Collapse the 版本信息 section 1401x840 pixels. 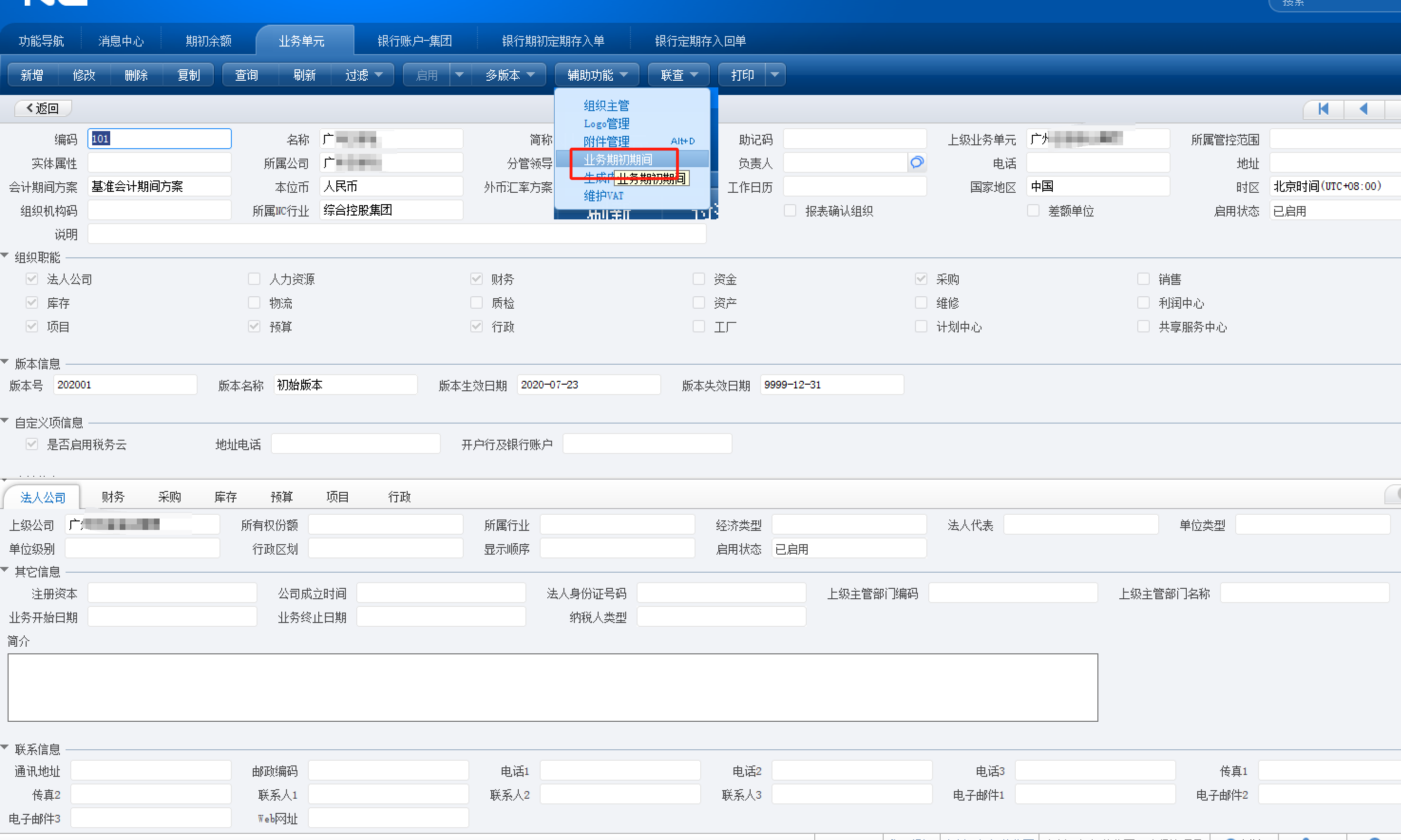(5, 362)
